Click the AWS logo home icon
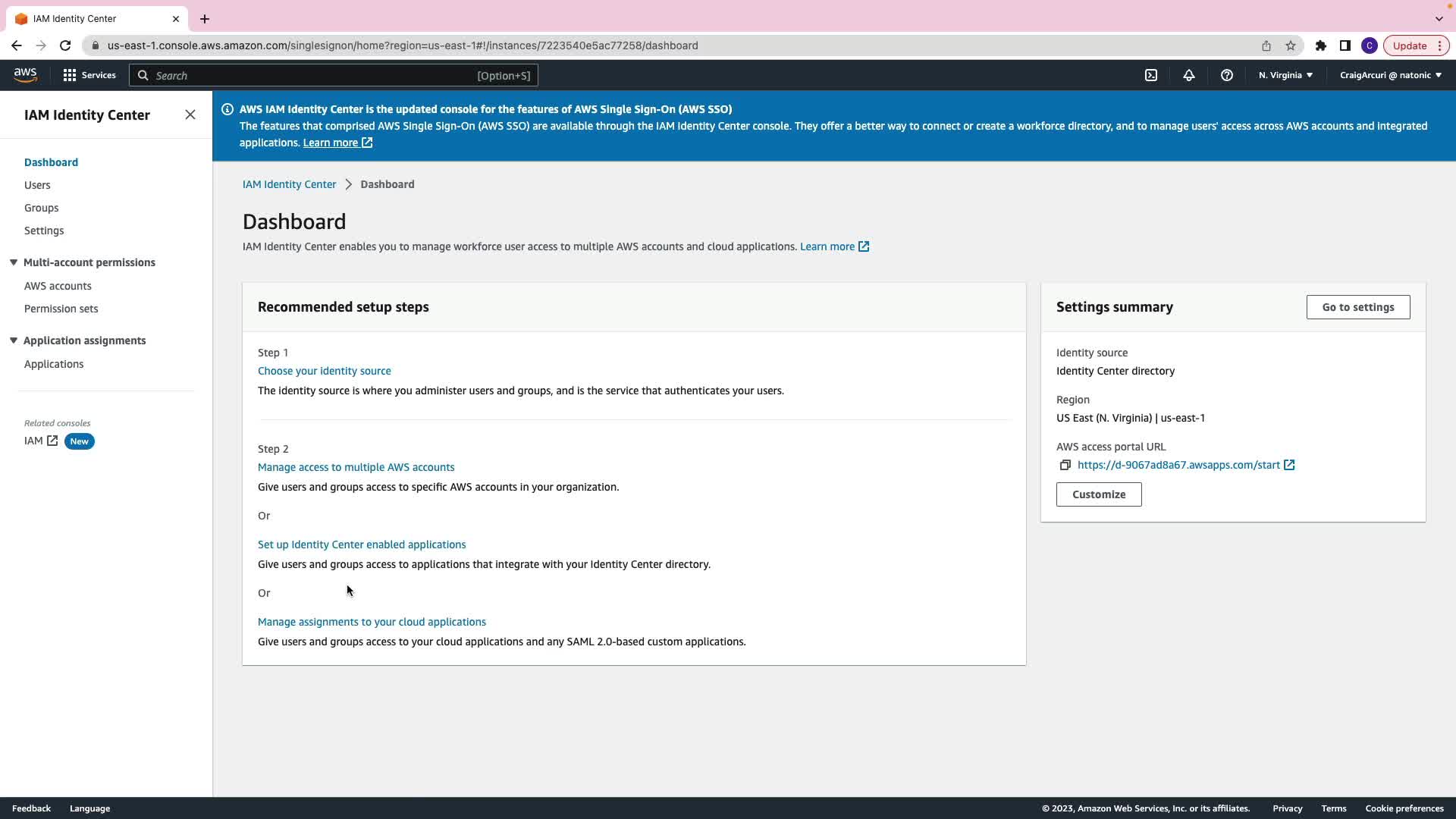Image resolution: width=1456 pixels, height=819 pixels. 25,74
